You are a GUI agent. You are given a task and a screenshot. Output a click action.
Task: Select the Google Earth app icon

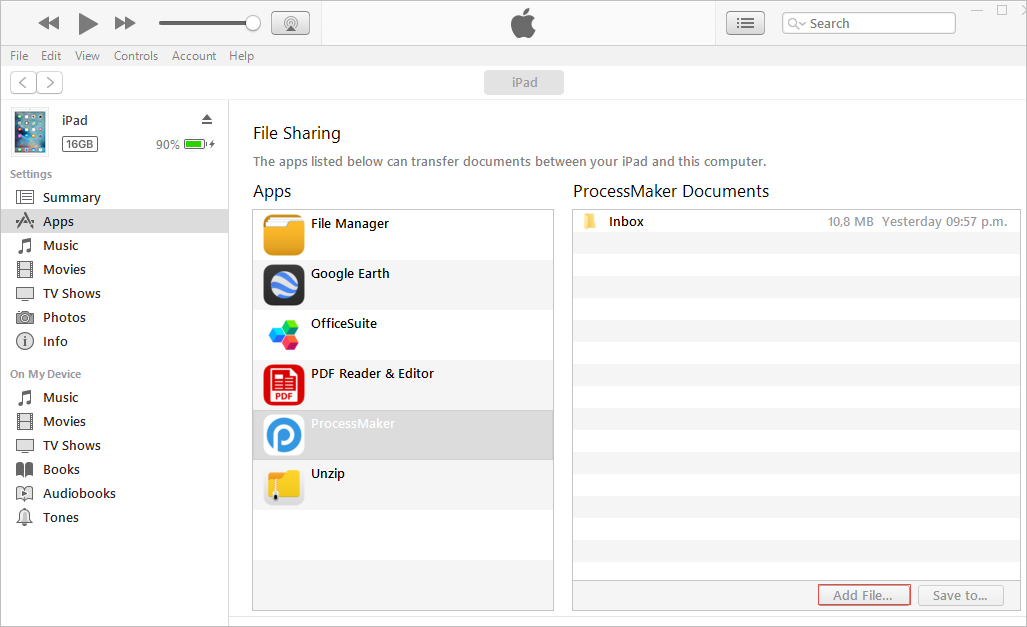(x=284, y=285)
